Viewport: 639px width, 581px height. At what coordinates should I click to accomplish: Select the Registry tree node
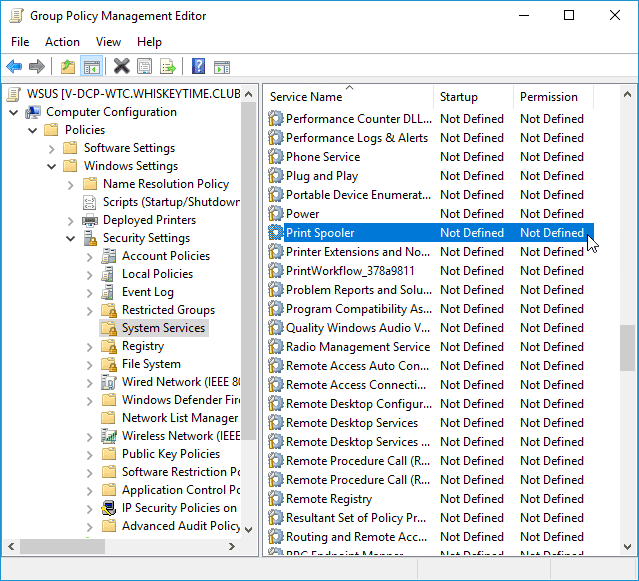click(x=143, y=346)
